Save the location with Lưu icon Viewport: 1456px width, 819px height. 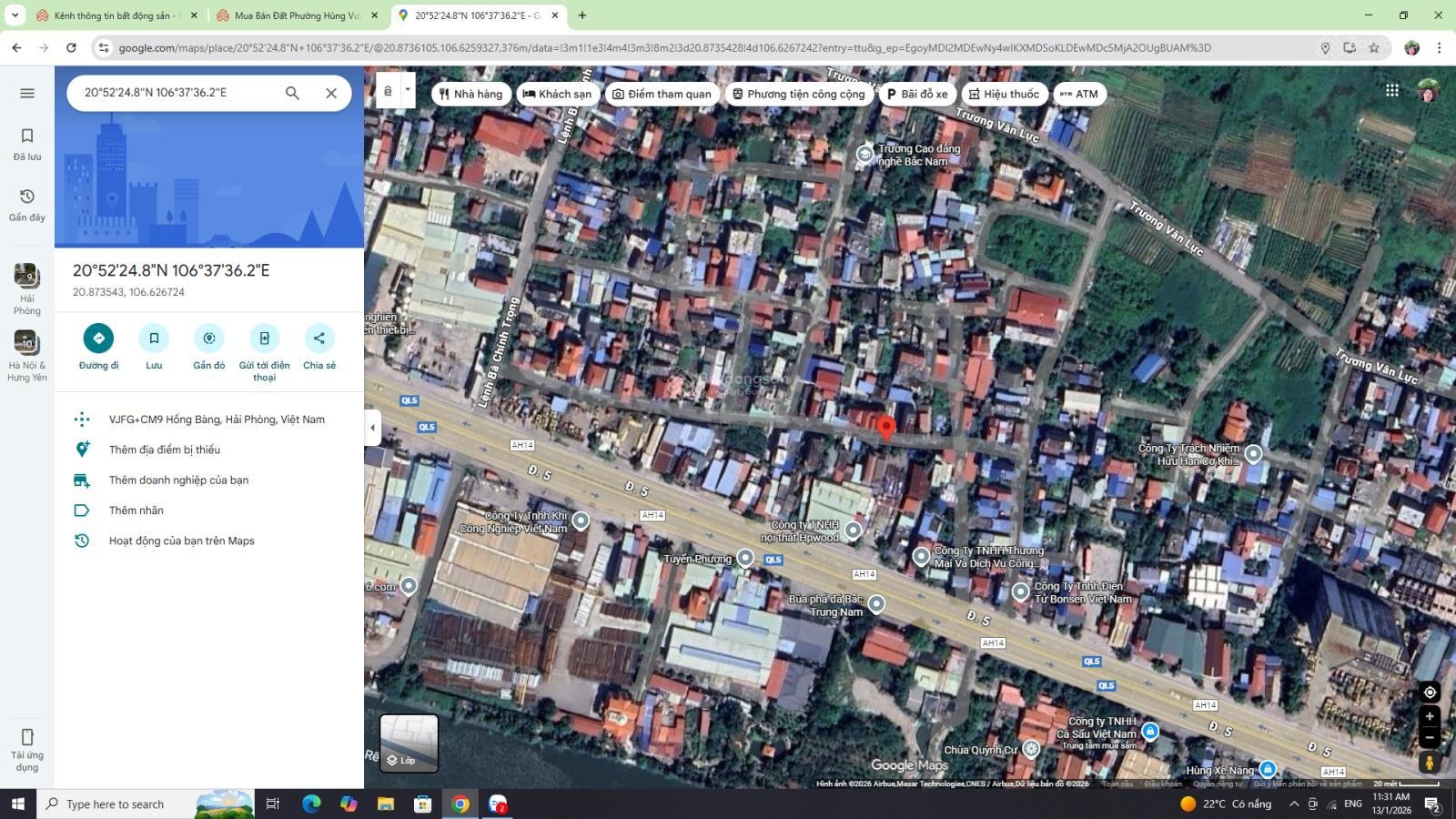pos(154,339)
